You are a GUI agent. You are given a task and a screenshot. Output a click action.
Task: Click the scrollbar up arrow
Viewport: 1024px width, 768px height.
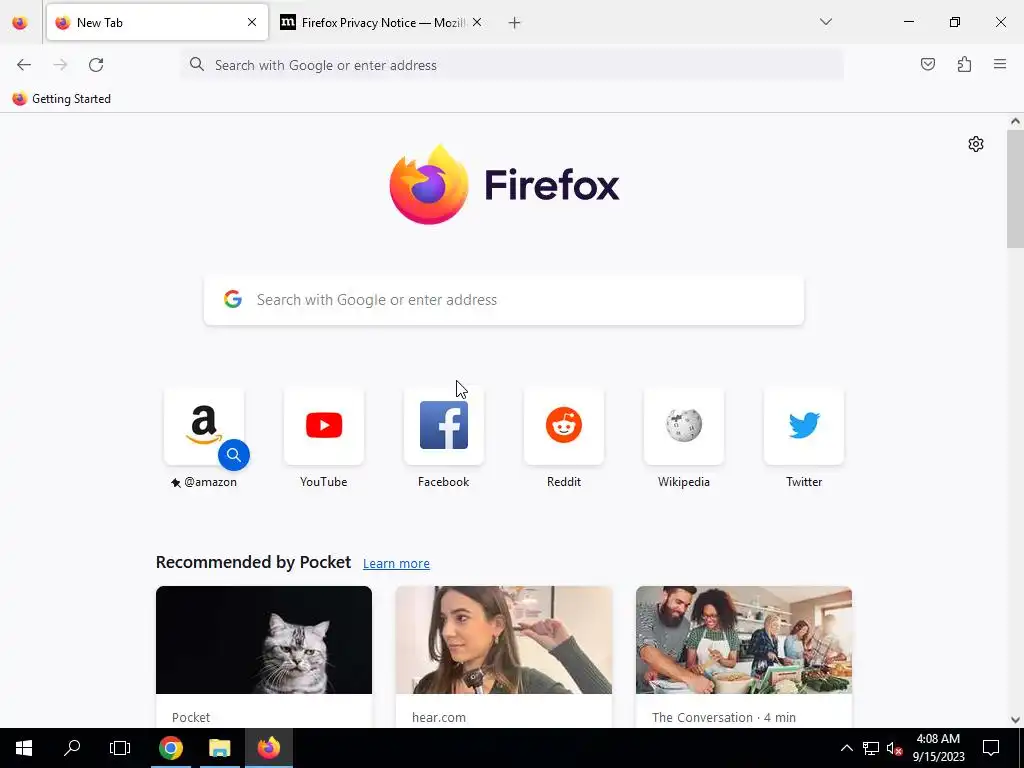click(1015, 121)
